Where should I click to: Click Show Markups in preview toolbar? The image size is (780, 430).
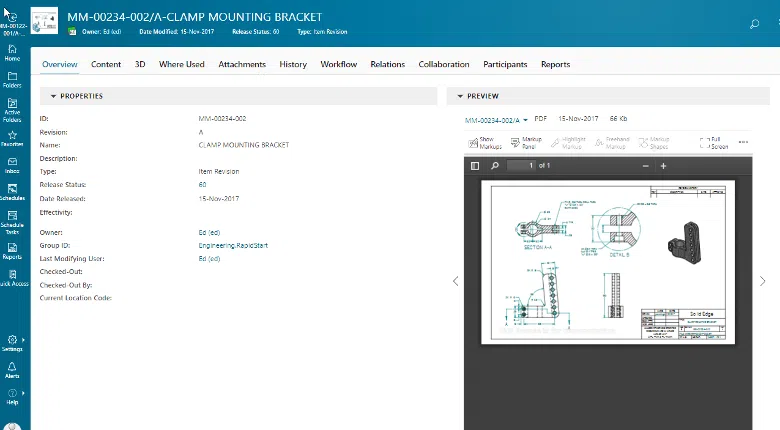485,143
